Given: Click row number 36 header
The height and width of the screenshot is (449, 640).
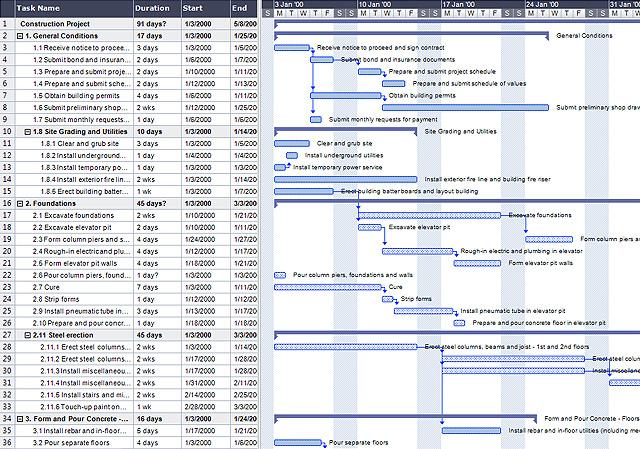Looking at the screenshot, I should pos(7,443).
